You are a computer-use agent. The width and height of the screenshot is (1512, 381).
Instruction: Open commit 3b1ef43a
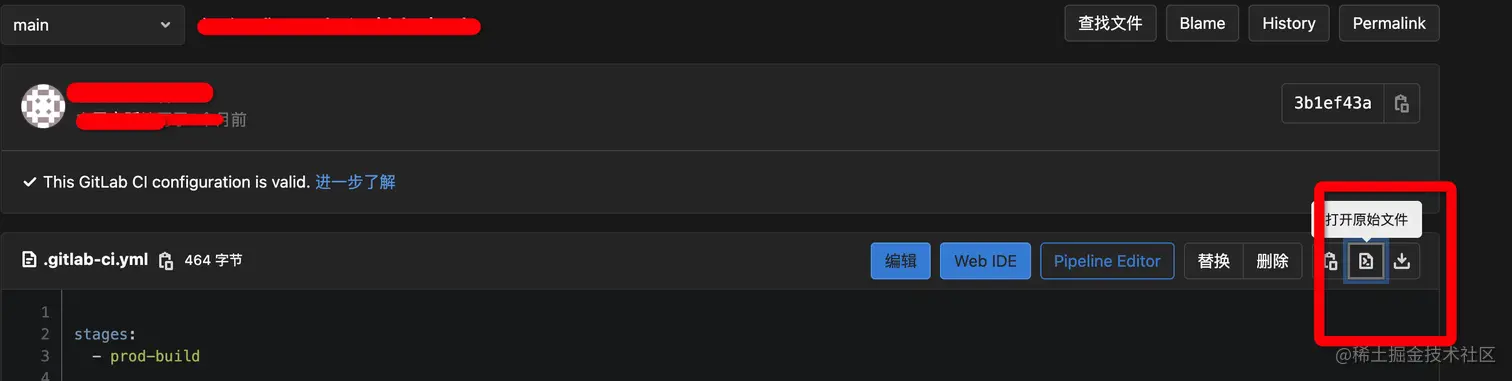1333,103
